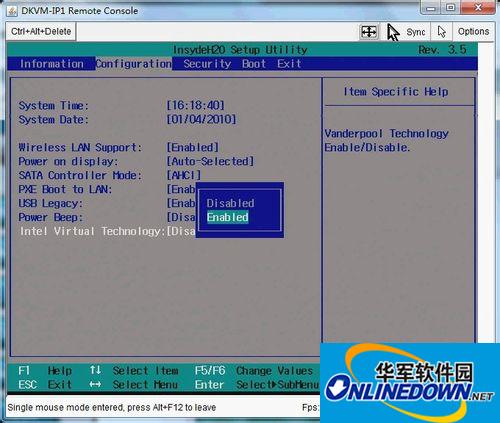Viewport: 500px width, 423px height.
Task: Choose Disabled in the popup list
Action: 230,203
